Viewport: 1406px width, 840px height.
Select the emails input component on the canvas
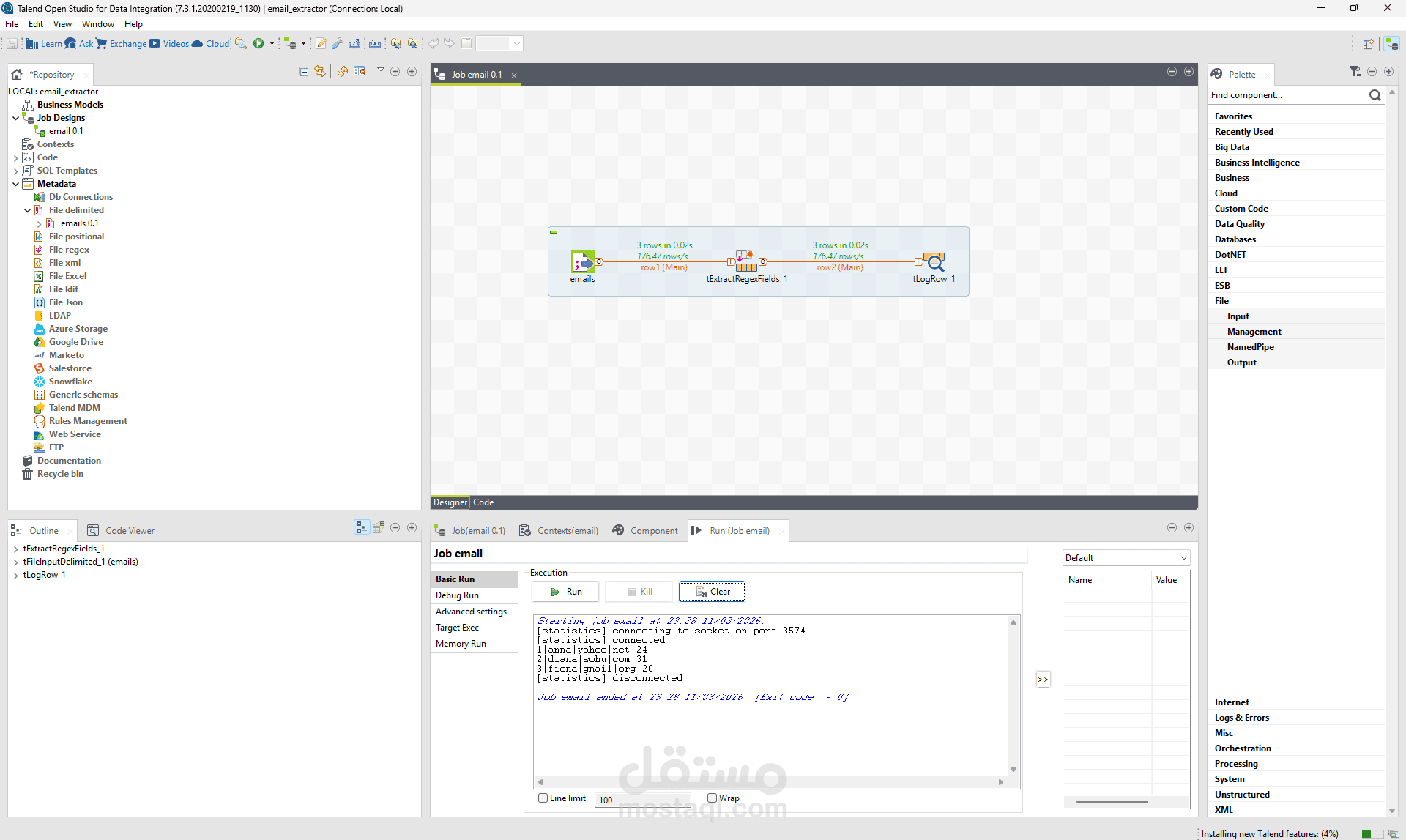(x=582, y=262)
